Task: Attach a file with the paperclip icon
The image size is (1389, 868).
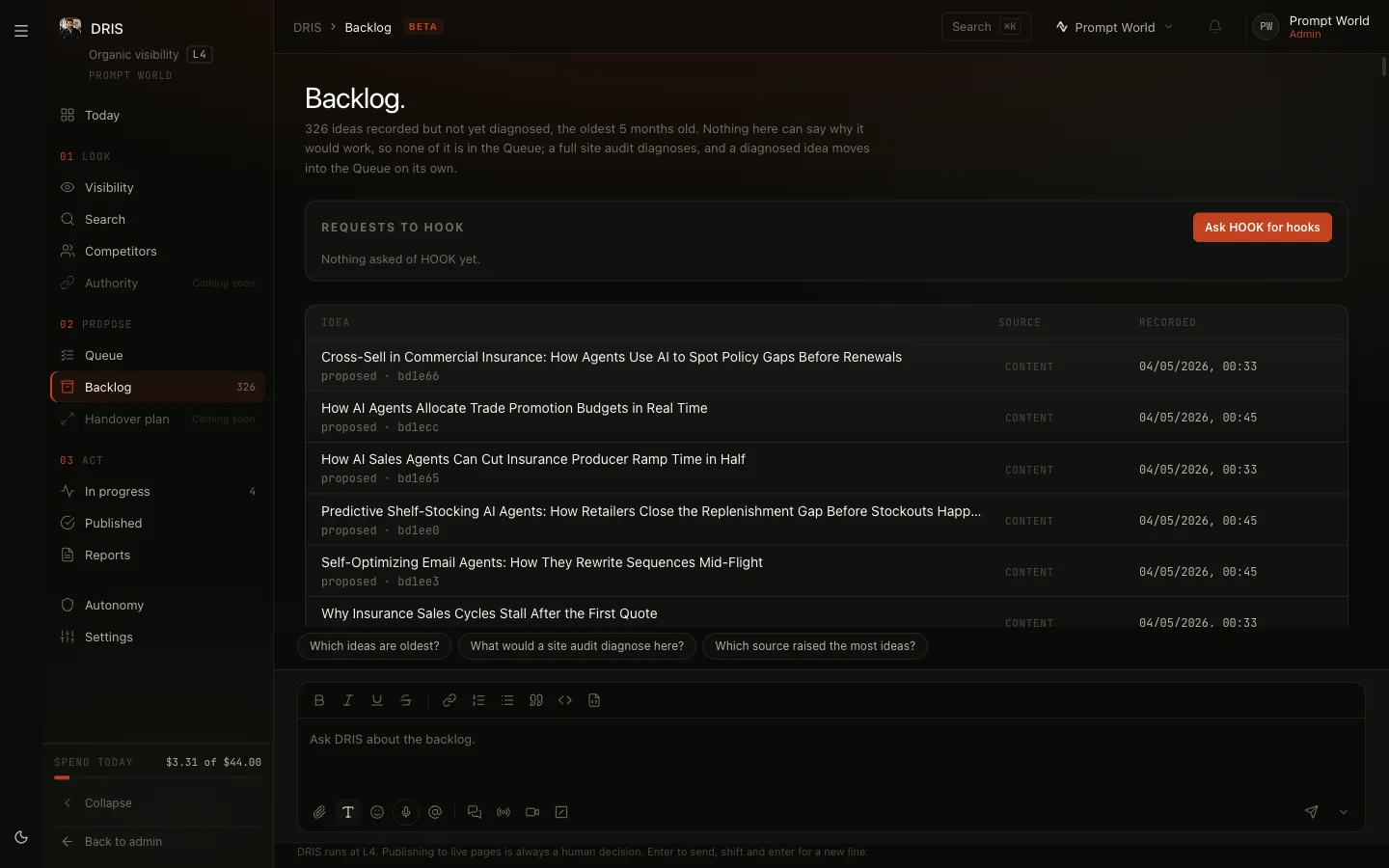Action: click(319, 812)
